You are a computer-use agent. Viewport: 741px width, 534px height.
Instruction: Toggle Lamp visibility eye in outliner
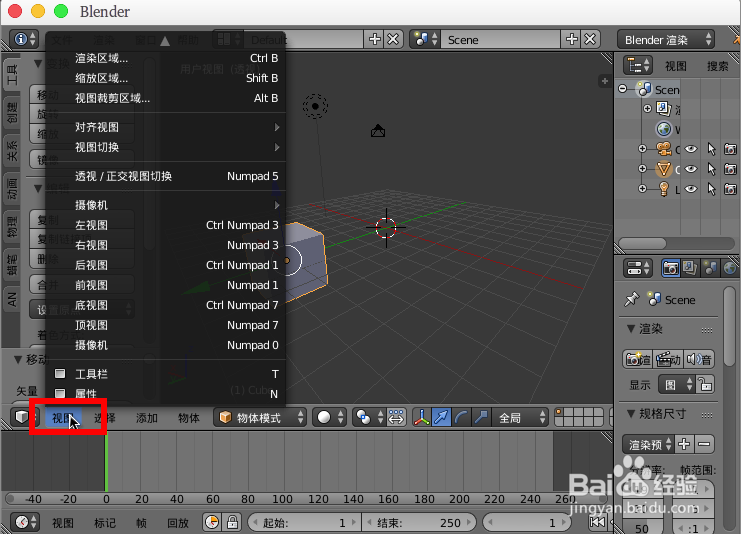tap(691, 189)
